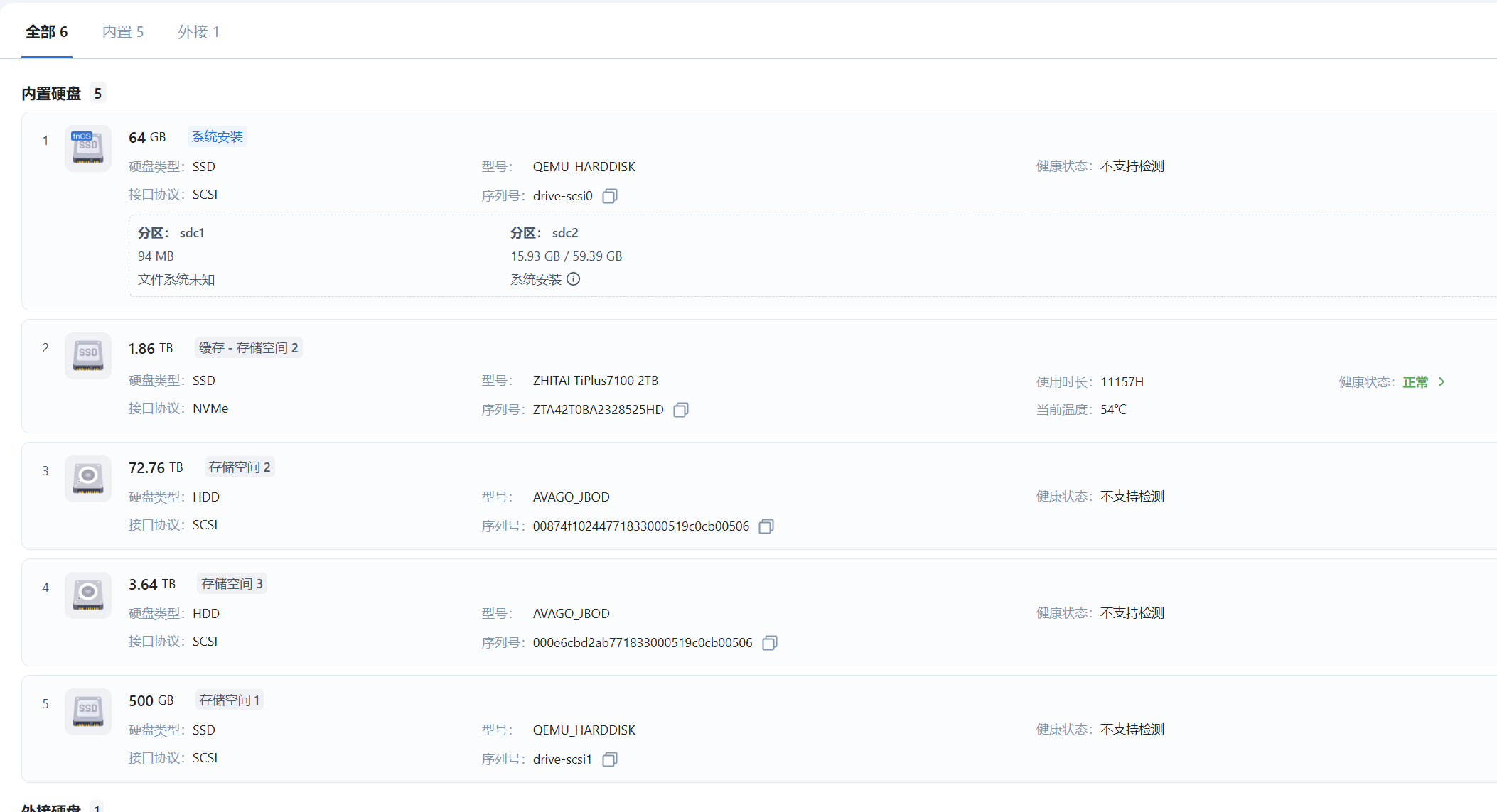Click the info icon next to sdc2 系统安装
The image size is (1497, 812).
574,279
